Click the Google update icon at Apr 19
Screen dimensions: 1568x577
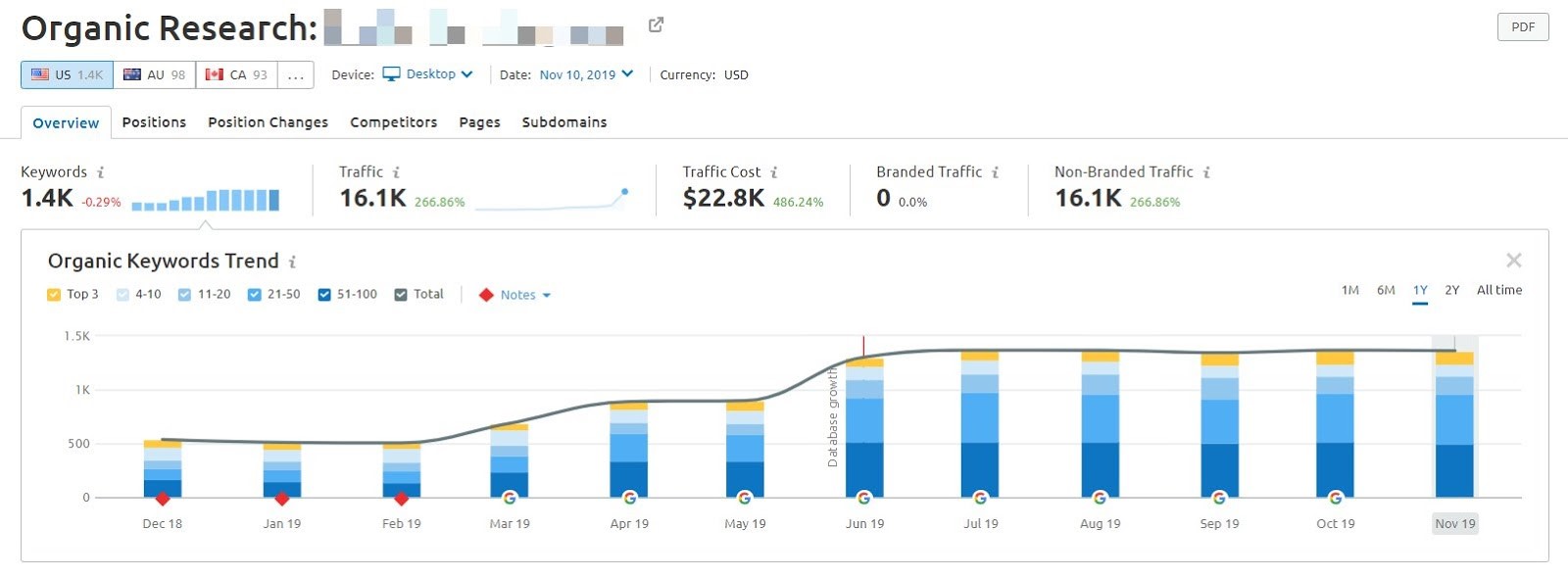[629, 498]
